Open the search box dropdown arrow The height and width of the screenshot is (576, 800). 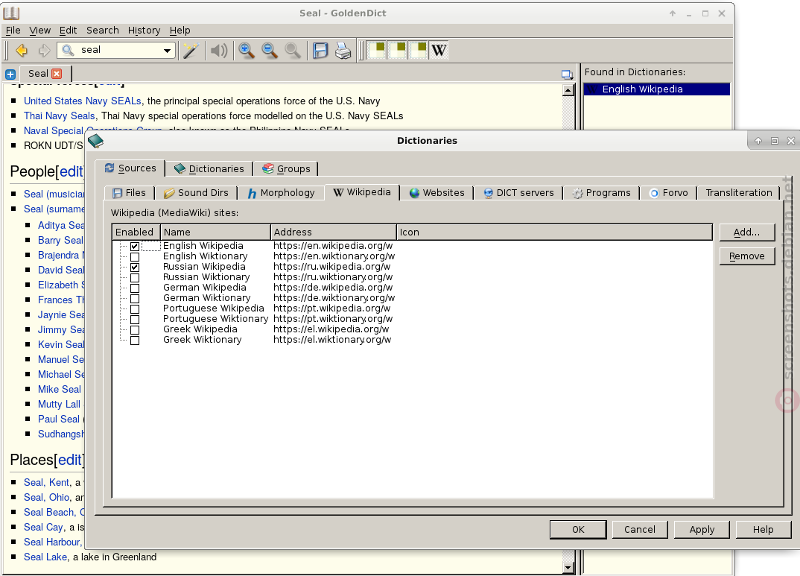pyautogui.click(x=167, y=51)
